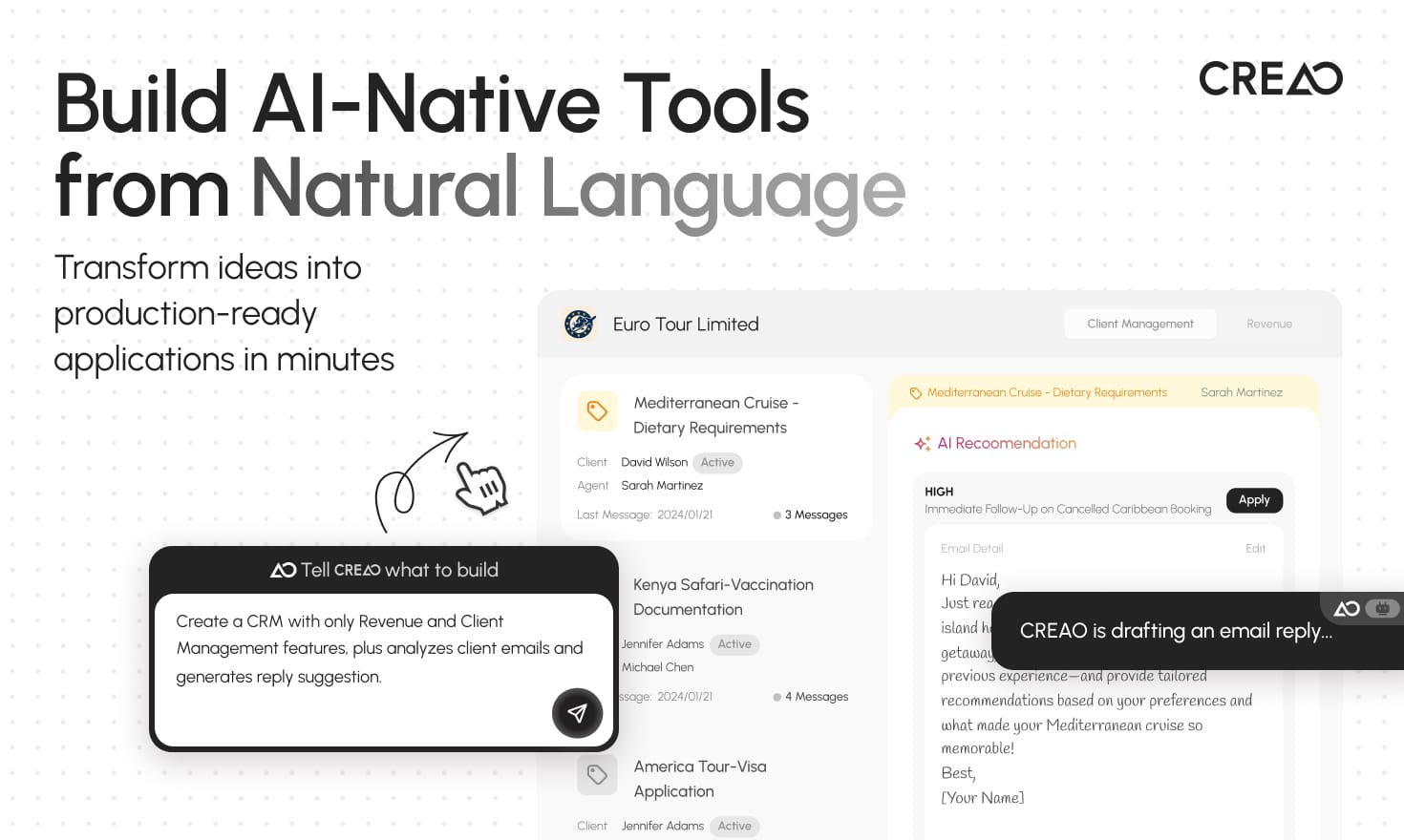Click CREAO logo icon in drafting notification
The image size is (1404, 840).
(x=1347, y=608)
